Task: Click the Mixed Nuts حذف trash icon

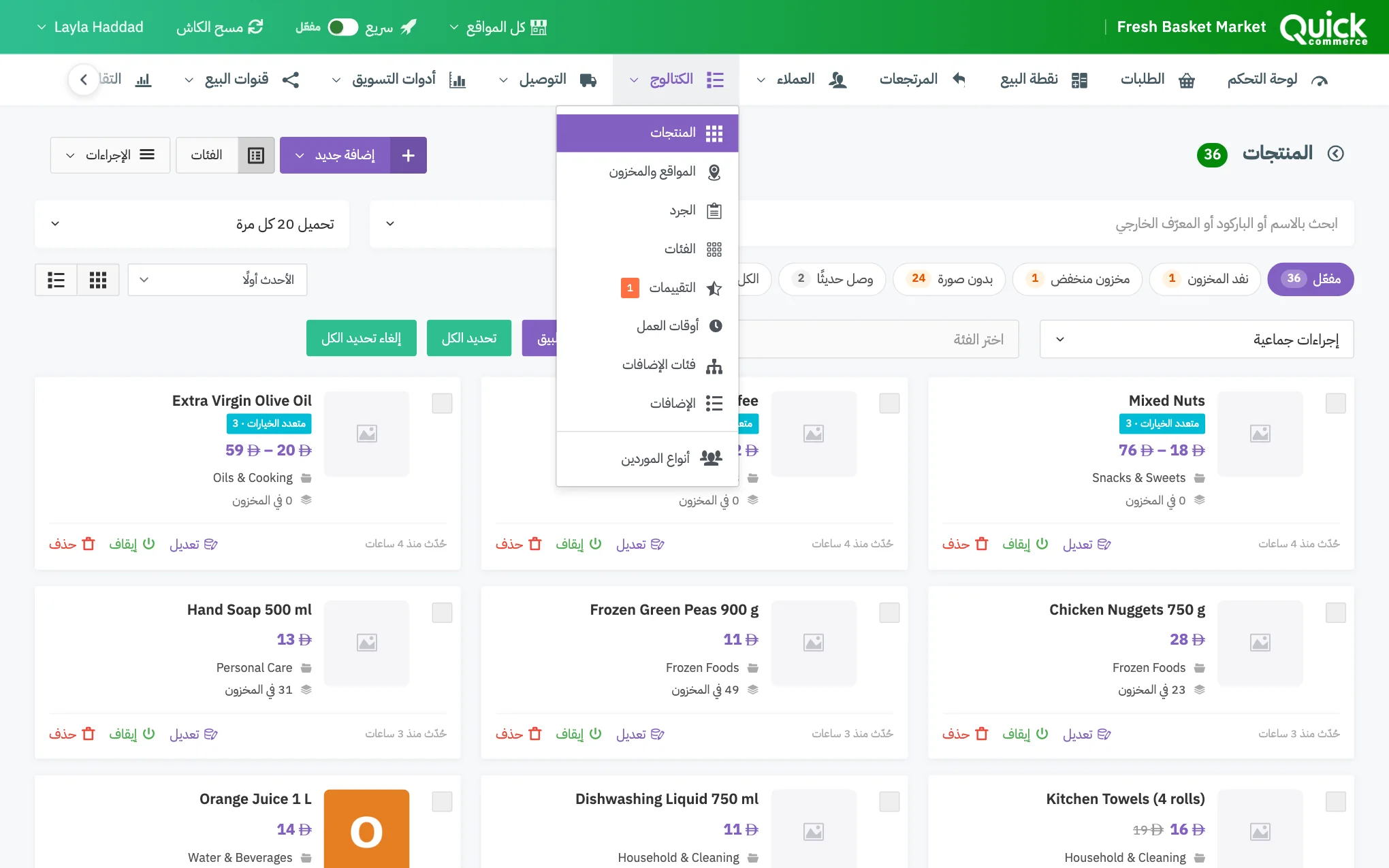Action: [x=981, y=544]
